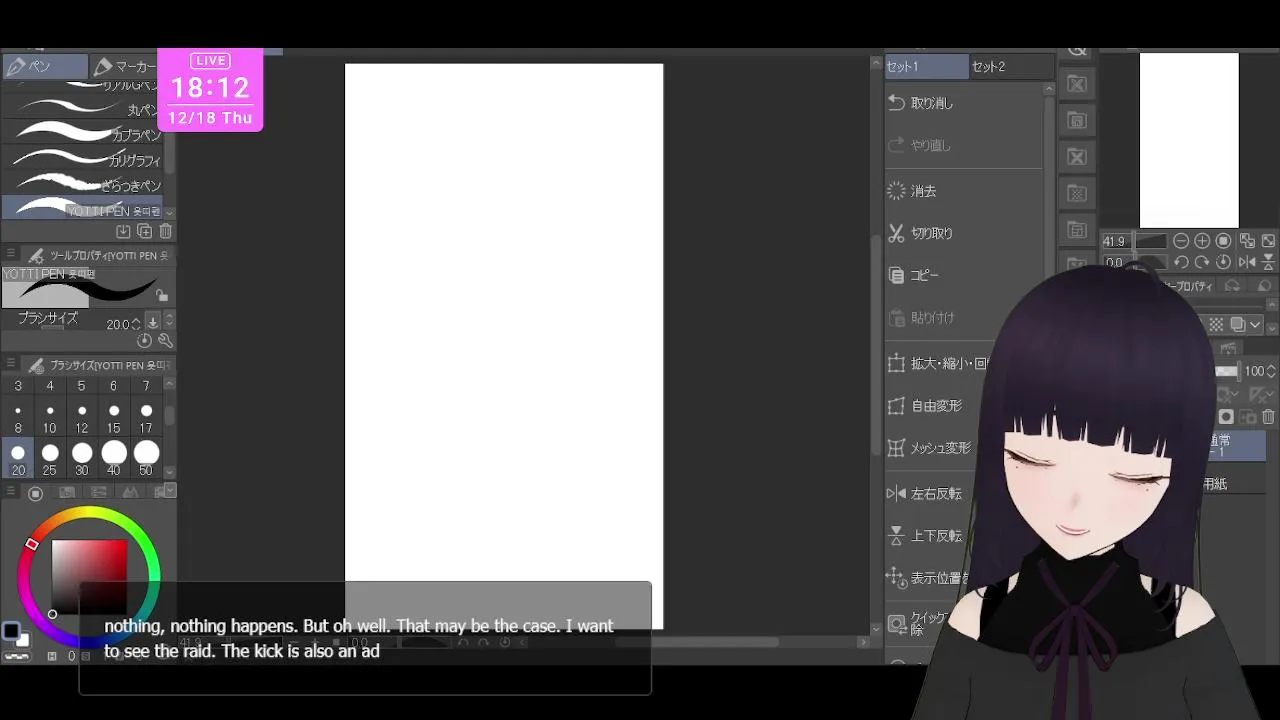Select the カブラペン brush
Screen dimensions: 1280x720
pyautogui.click(x=82, y=134)
